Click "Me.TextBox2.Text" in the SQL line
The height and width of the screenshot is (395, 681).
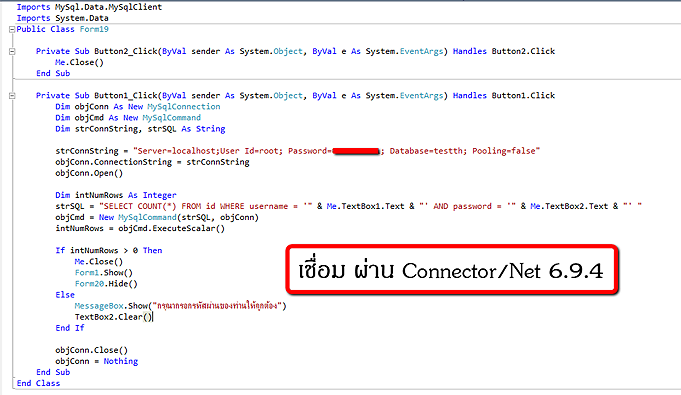(569, 206)
